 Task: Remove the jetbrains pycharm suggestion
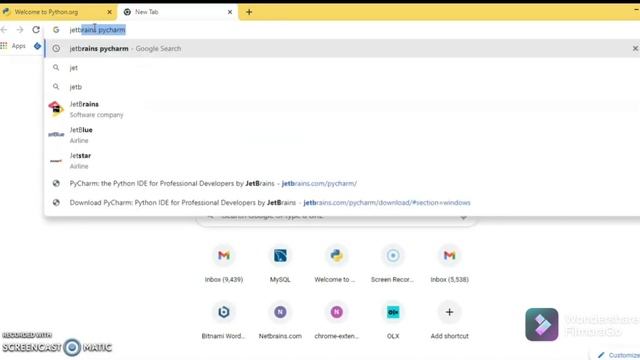[x=635, y=49]
